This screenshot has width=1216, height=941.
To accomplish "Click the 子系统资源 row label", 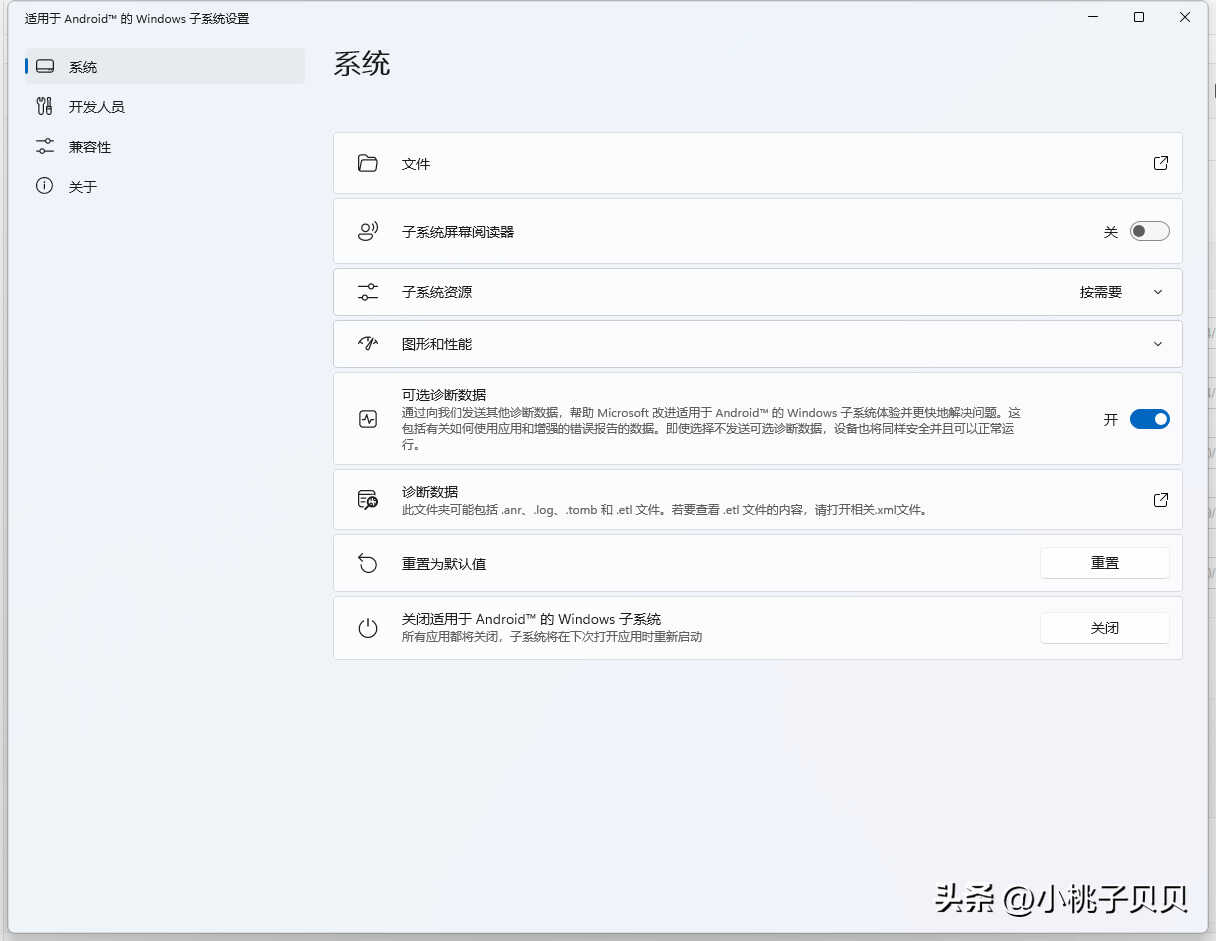I will tap(437, 292).
